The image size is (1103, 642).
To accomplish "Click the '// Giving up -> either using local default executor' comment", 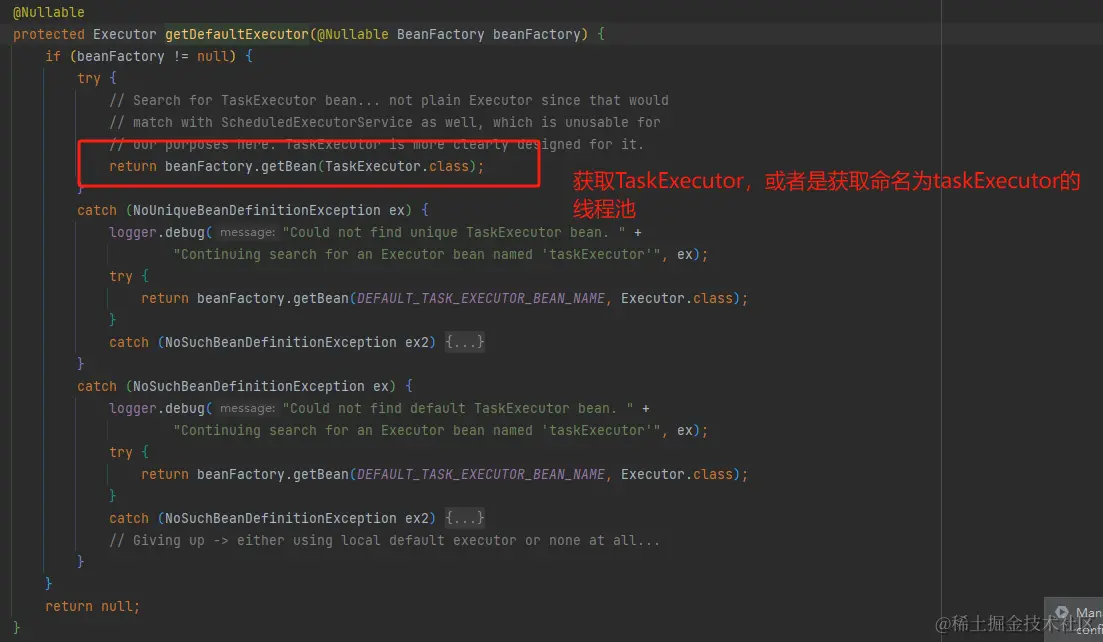I will pos(385,541).
